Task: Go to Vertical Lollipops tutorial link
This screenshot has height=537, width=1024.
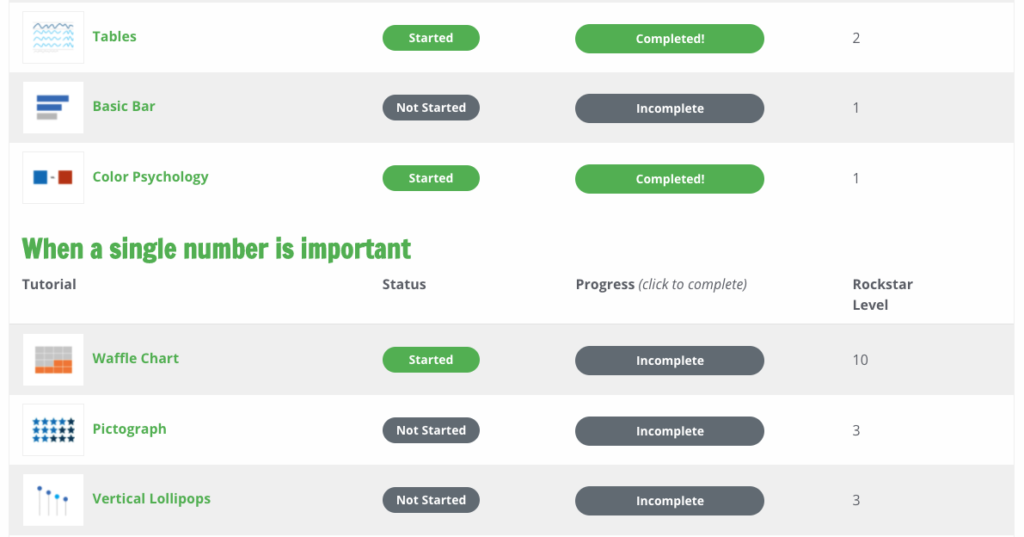Action: pyautogui.click(x=152, y=499)
